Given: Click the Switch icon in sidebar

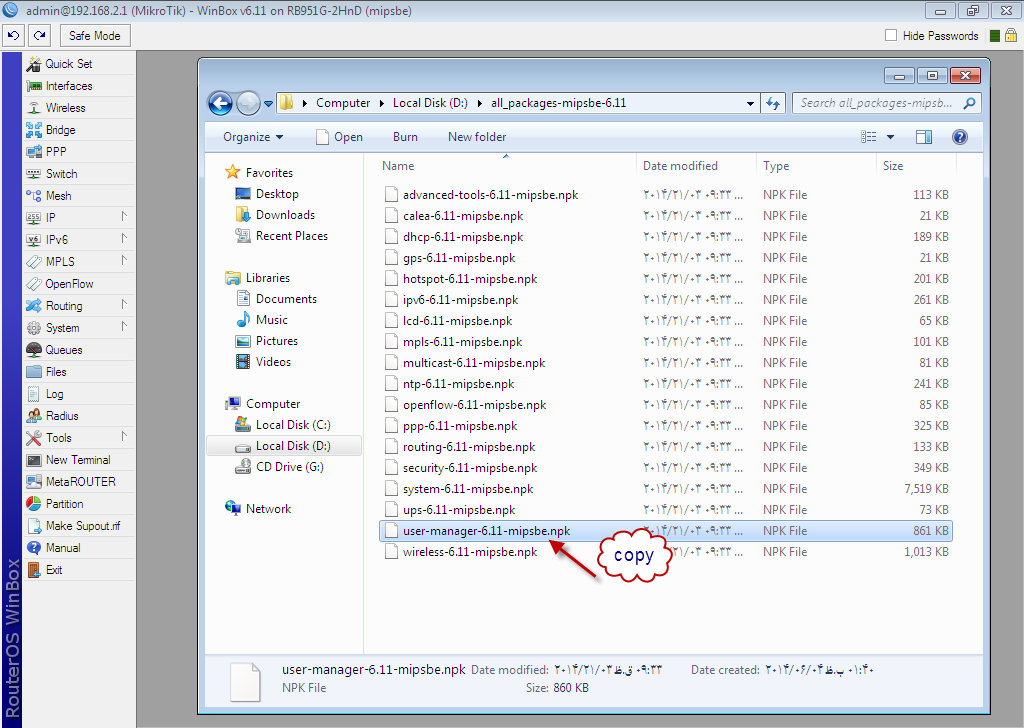Looking at the screenshot, I should [x=34, y=174].
